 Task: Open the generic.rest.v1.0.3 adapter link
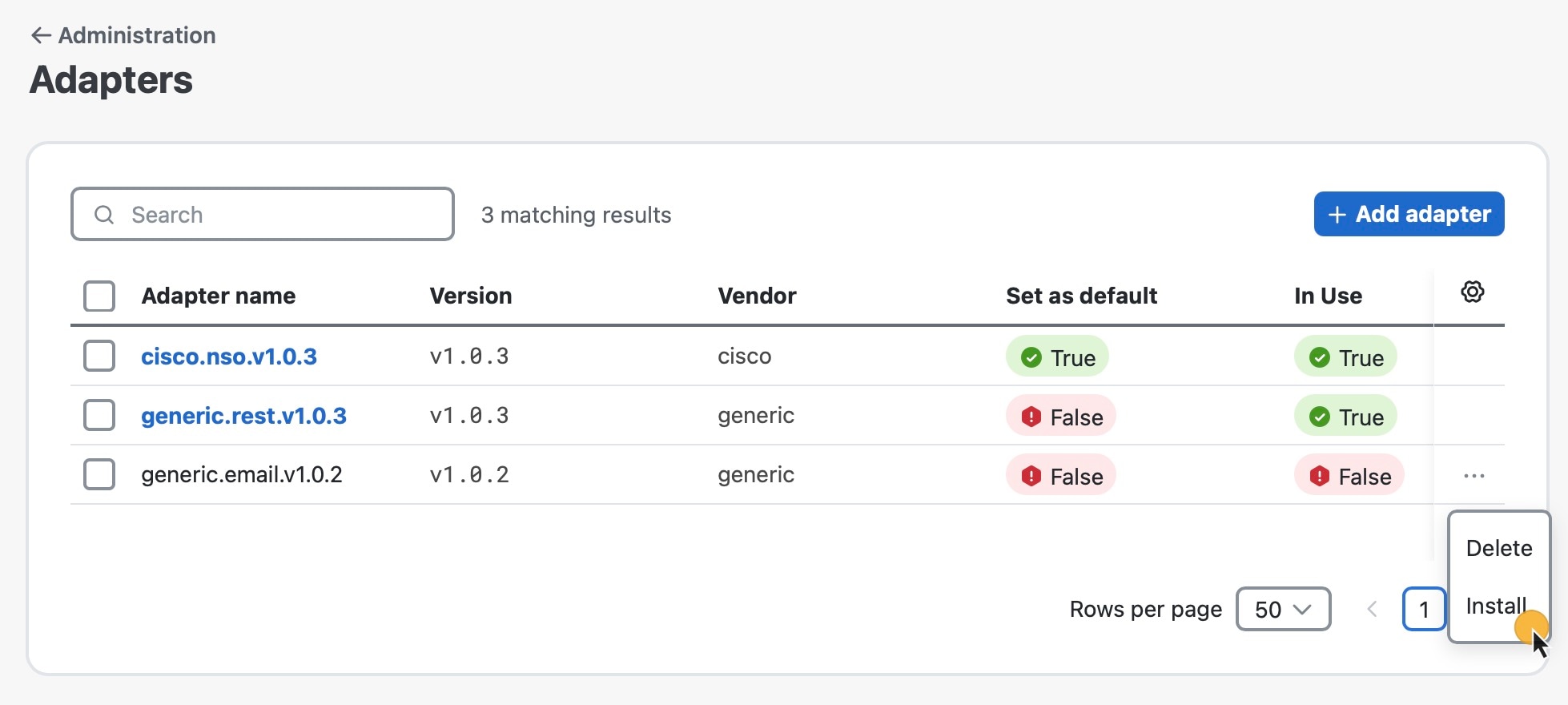click(243, 416)
